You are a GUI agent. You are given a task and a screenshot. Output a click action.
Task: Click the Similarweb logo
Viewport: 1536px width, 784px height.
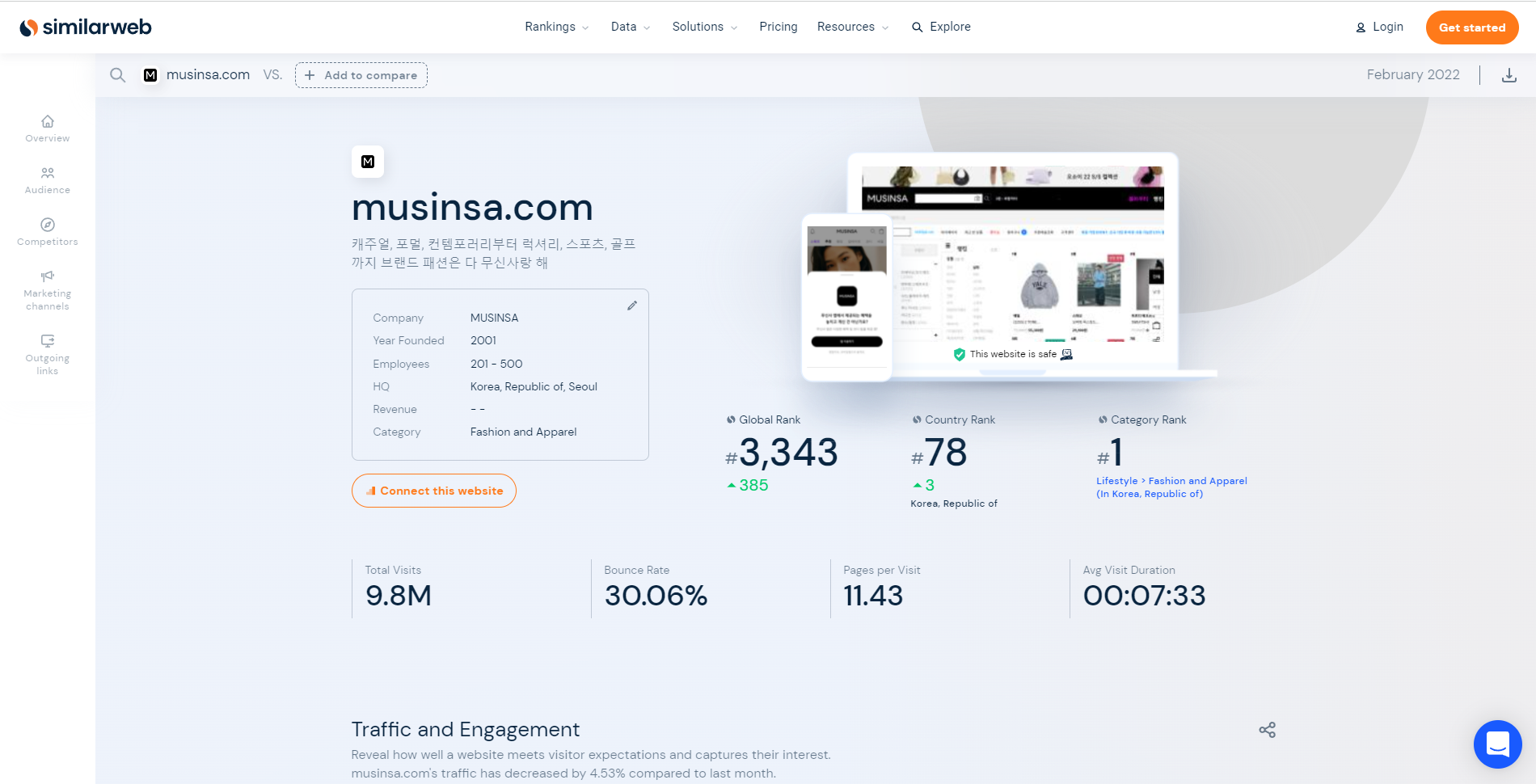86,27
